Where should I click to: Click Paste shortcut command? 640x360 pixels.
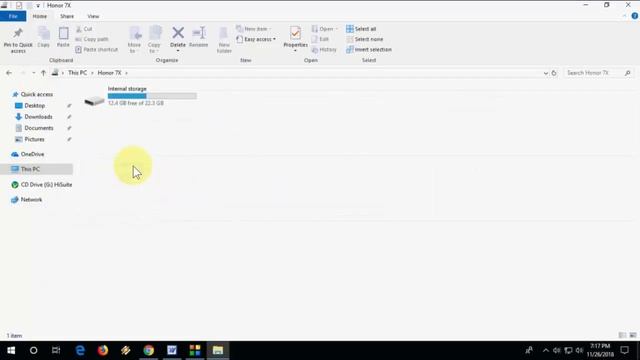(97, 49)
